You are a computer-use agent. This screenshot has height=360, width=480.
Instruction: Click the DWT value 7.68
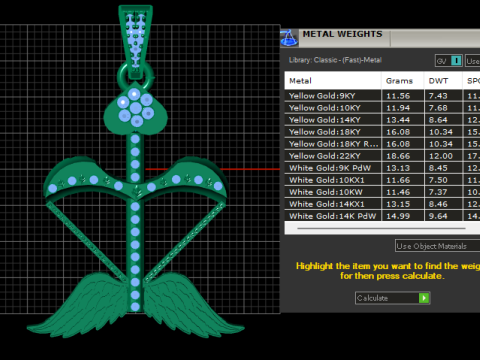click(438, 108)
